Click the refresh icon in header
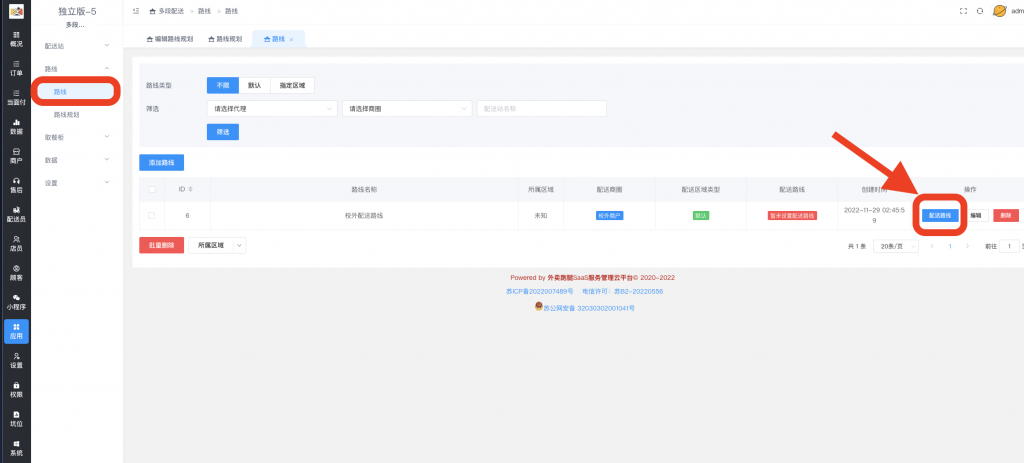The image size is (1024, 463). click(980, 11)
